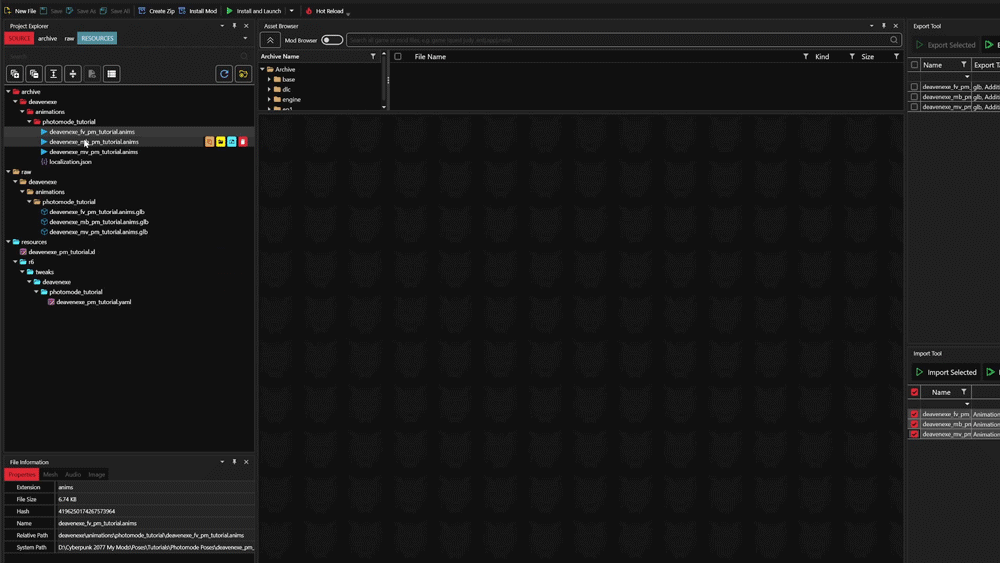Viewport: 1000px width, 563px height.
Task: Click the refresh icon in Project Explorer
Action: click(x=224, y=74)
